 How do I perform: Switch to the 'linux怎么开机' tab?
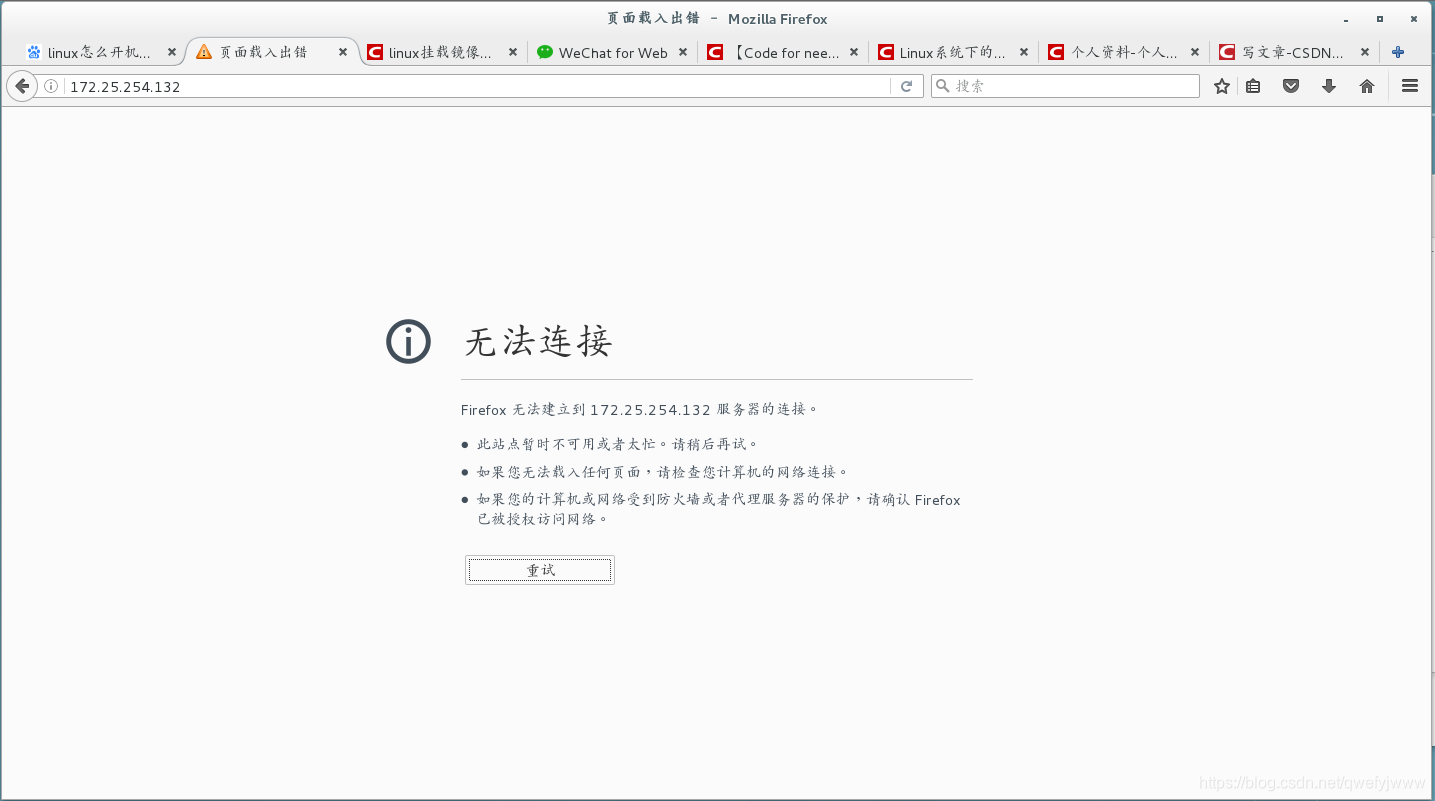pos(100,53)
